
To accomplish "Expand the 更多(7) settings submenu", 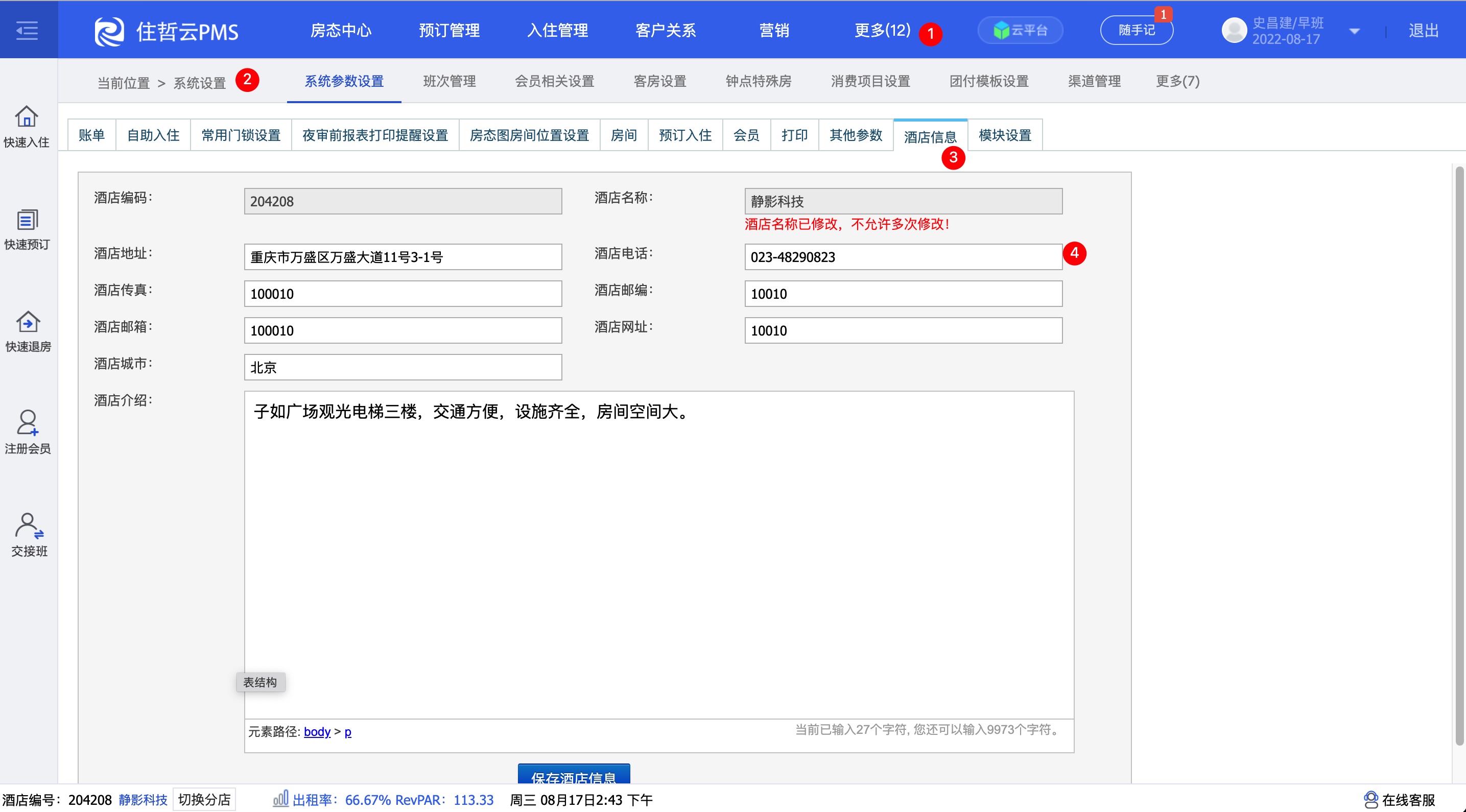I will [x=1177, y=81].
